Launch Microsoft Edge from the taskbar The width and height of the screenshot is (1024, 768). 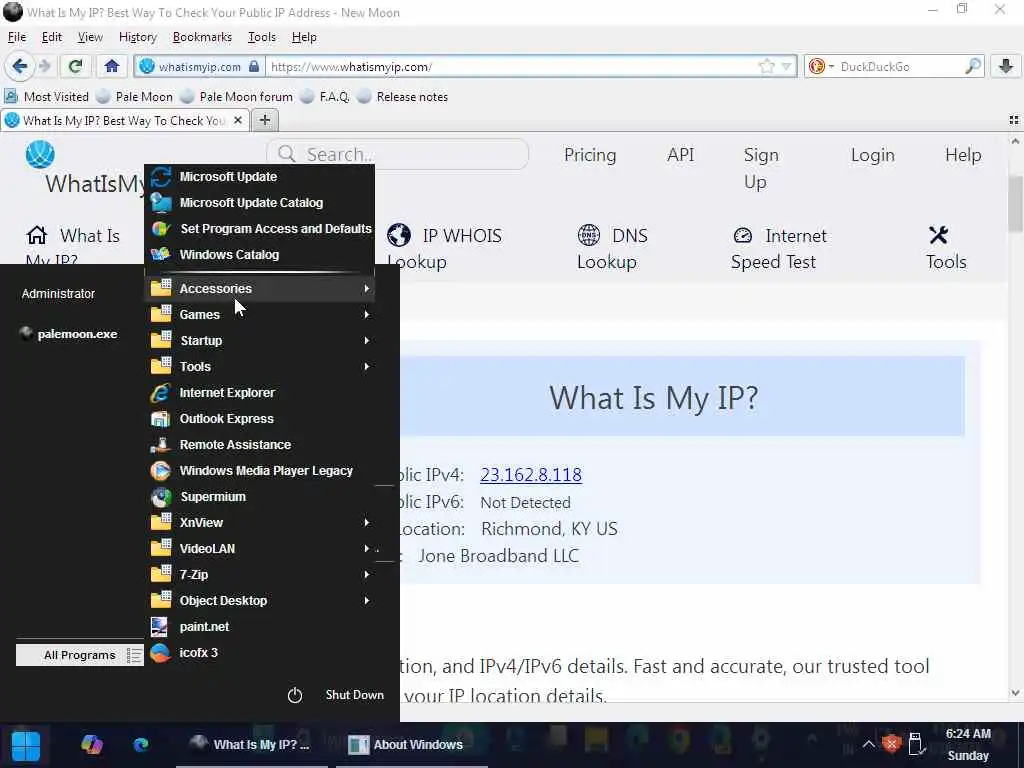point(140,744)
